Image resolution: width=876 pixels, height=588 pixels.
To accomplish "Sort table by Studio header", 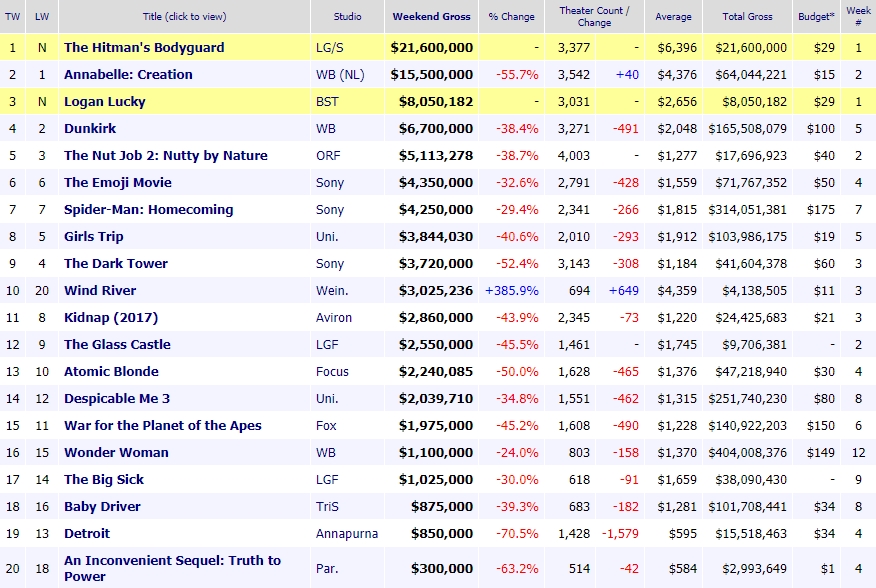I will pos(347,16).
